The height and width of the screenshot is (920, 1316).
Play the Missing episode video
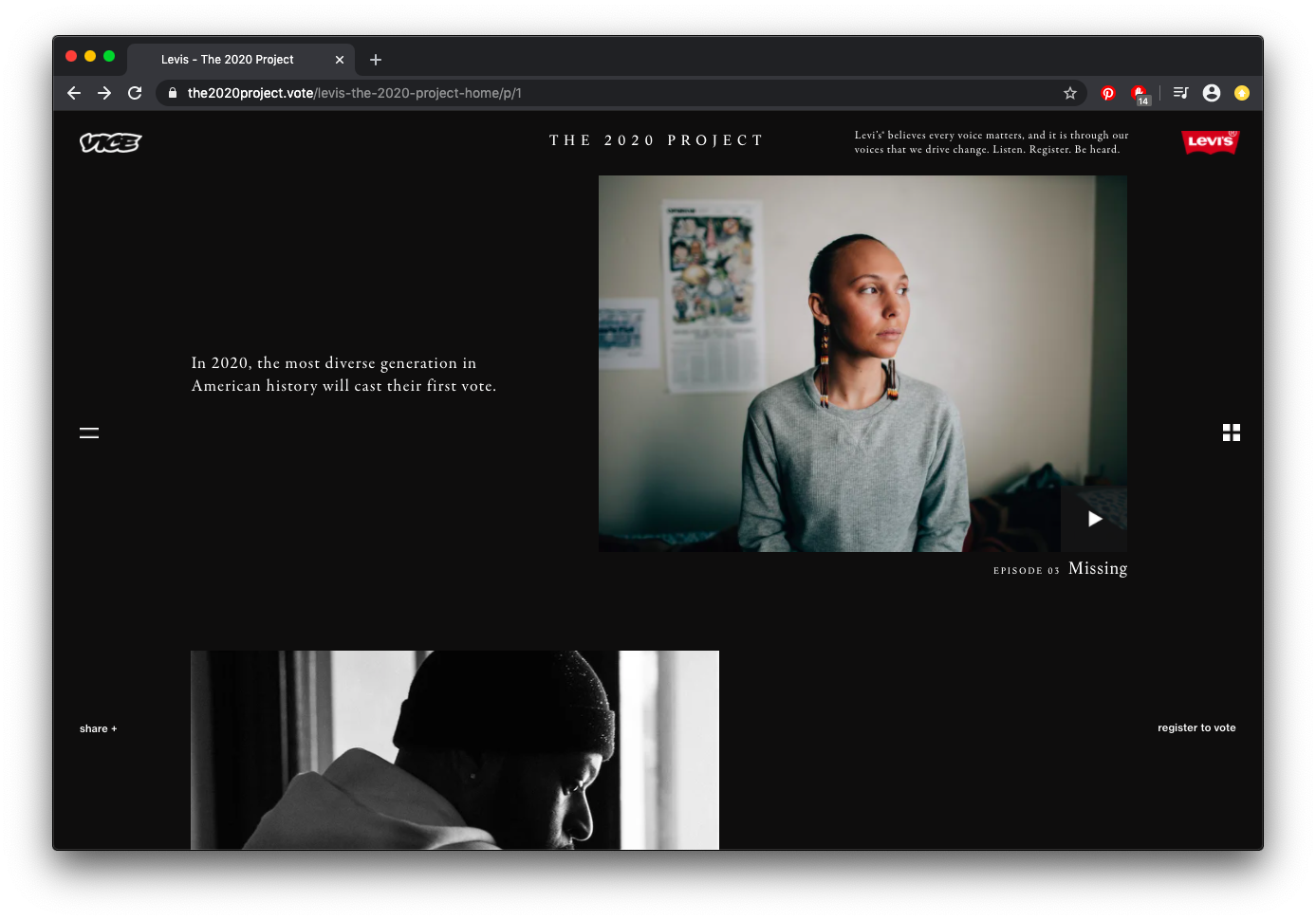coord(1094,519)
